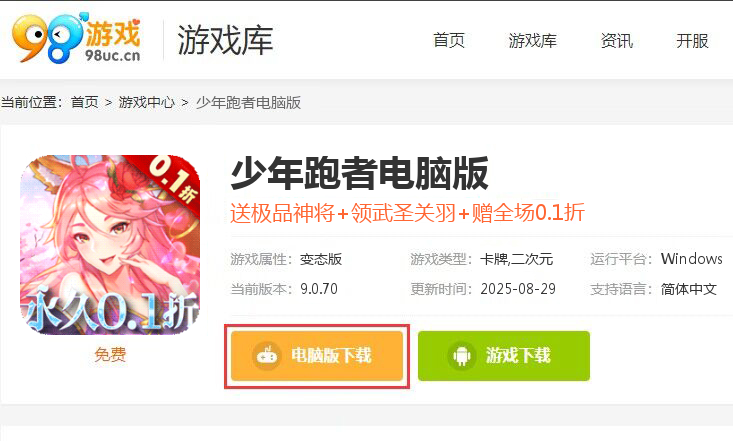Click the green 游戏下载 button
Viewport: 733px width, 441px height.
[504, 356]
